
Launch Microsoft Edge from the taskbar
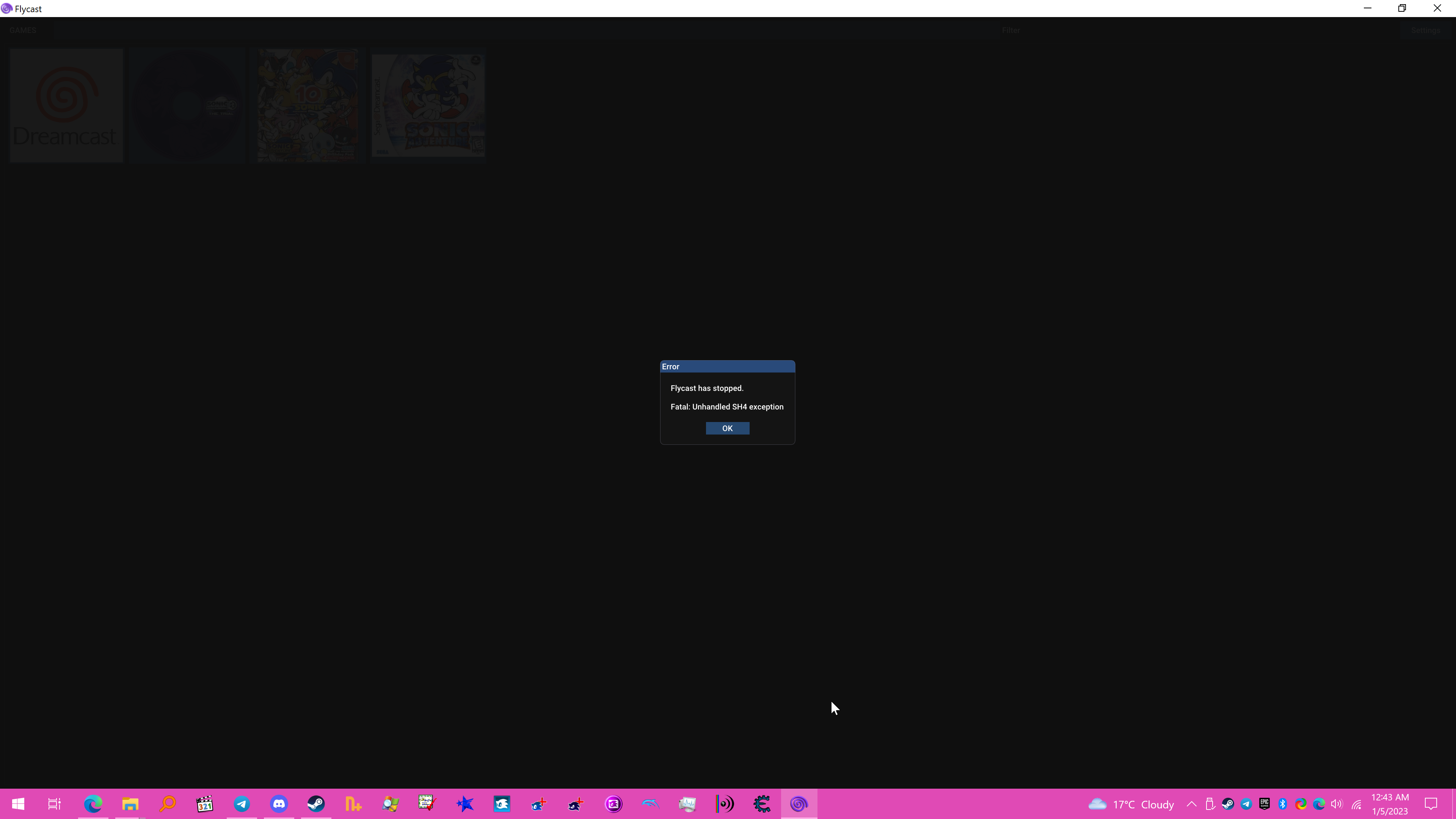point(93,804)
